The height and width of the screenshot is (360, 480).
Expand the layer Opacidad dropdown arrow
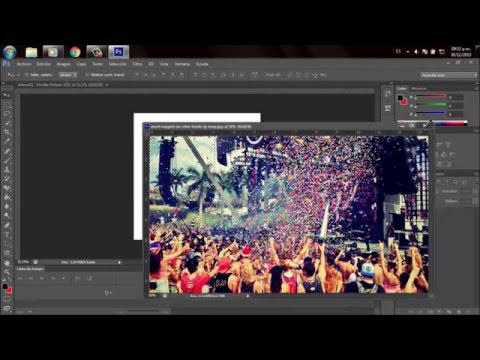click(x=475, y=191)
